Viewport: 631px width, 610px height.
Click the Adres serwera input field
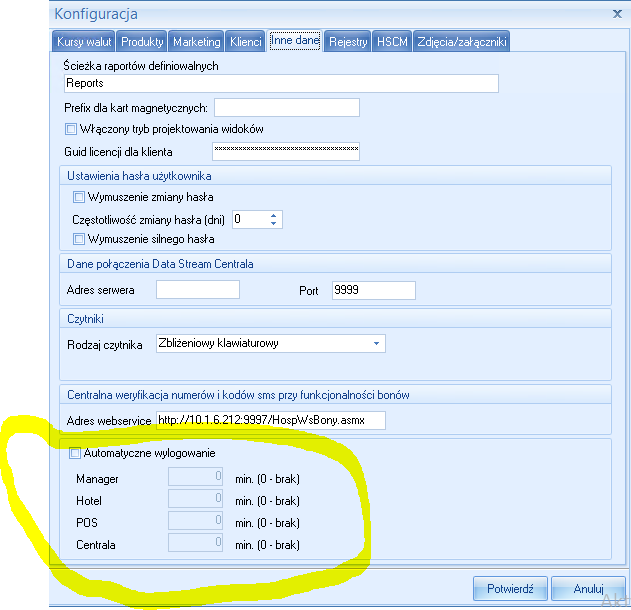198,290
